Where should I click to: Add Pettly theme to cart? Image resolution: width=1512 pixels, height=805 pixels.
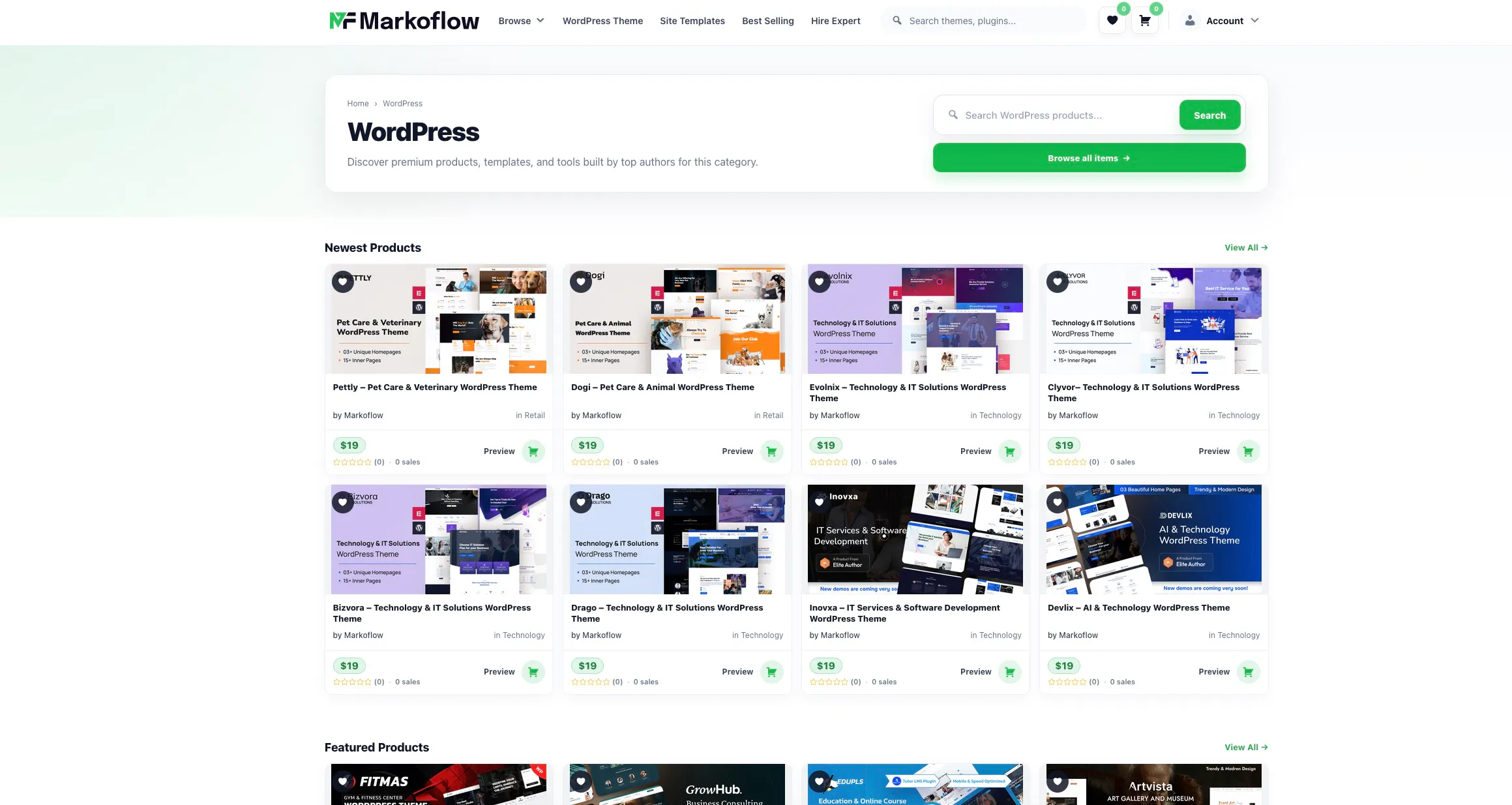533,451
